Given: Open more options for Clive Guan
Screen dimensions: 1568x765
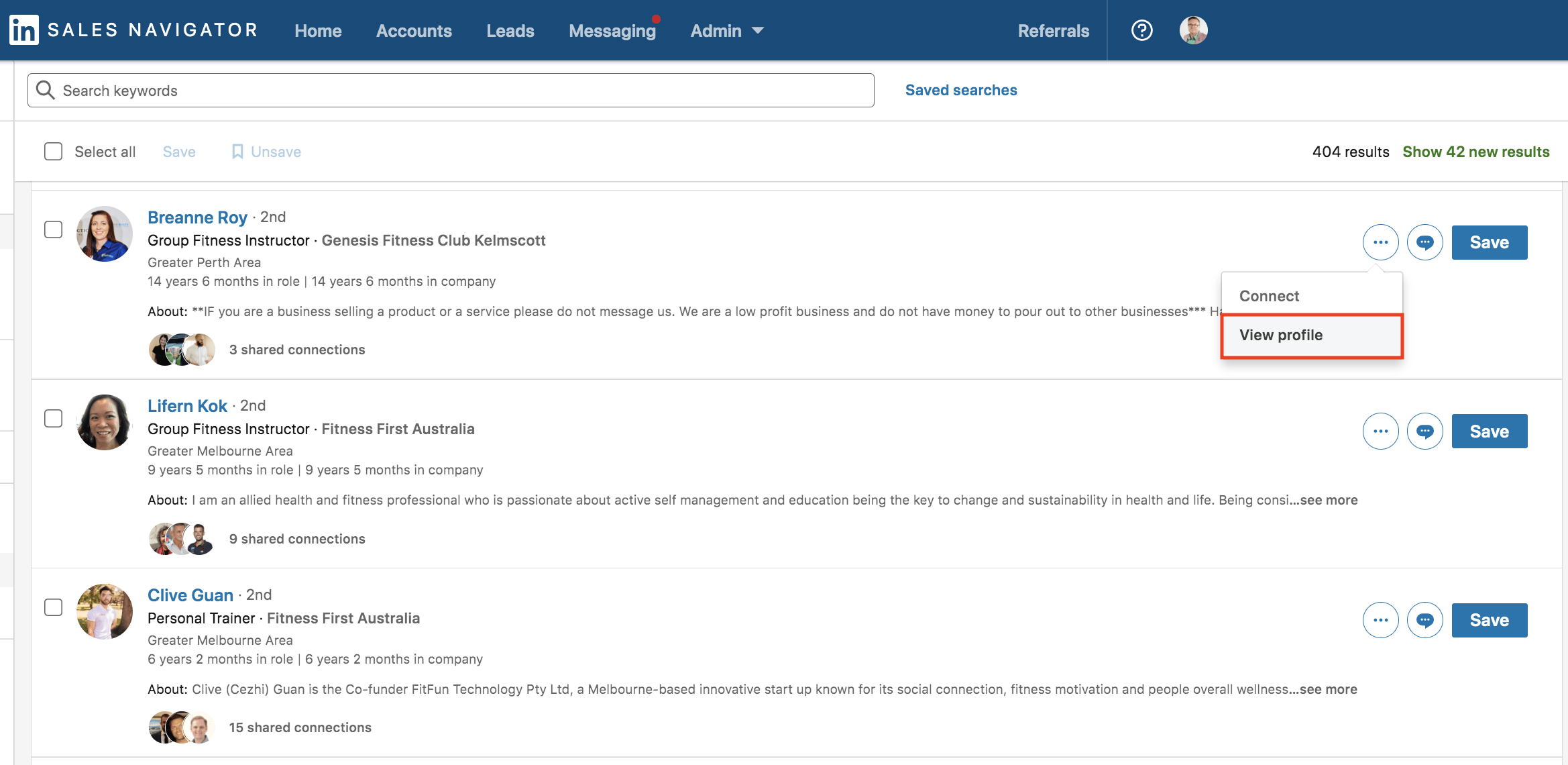Looking at the screenshot, I should tap(1380, 620).
